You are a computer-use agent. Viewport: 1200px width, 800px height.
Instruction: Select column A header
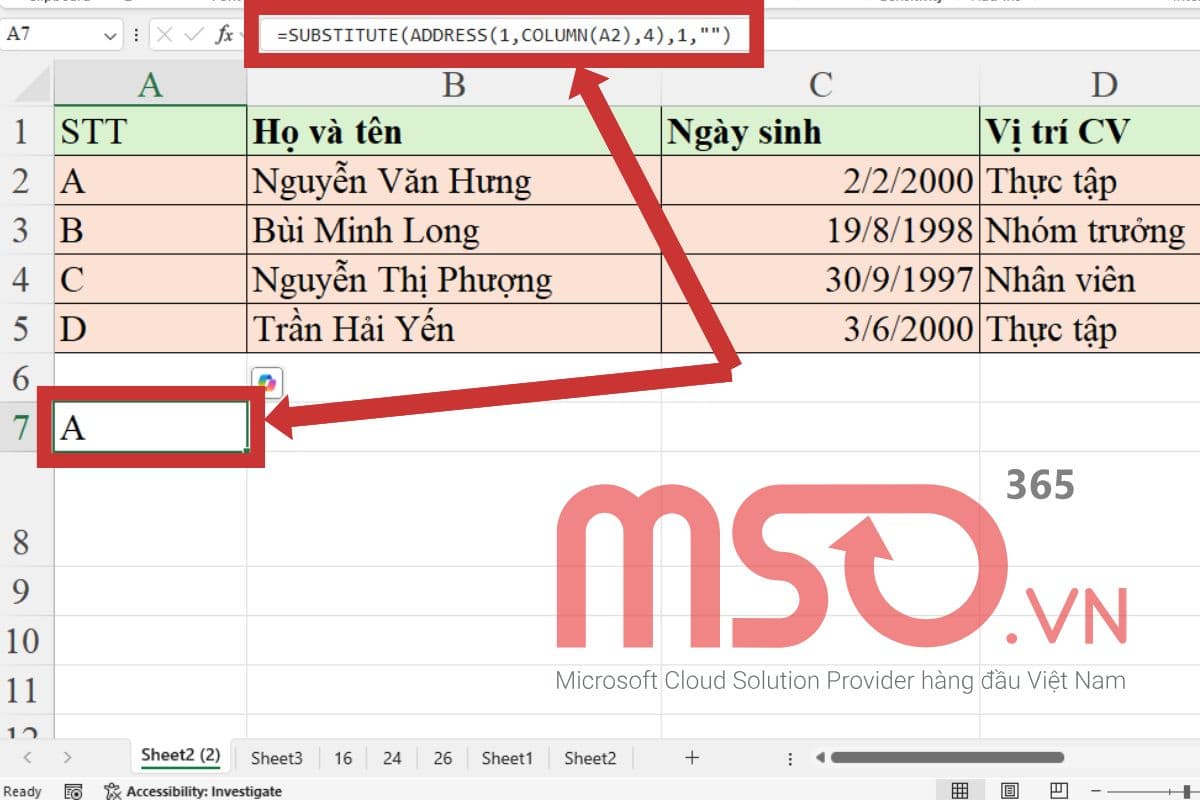tap(150, 84)
